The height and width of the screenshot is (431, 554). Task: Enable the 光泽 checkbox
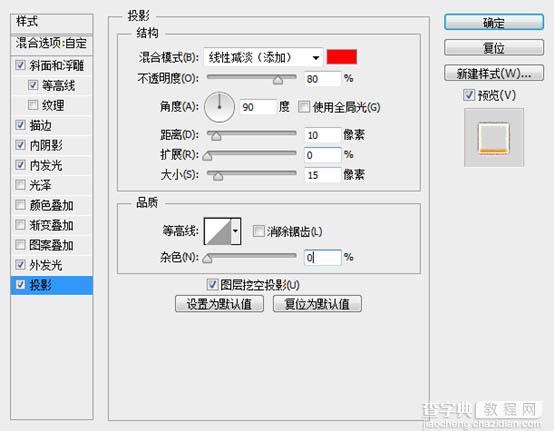click(20, 185)
